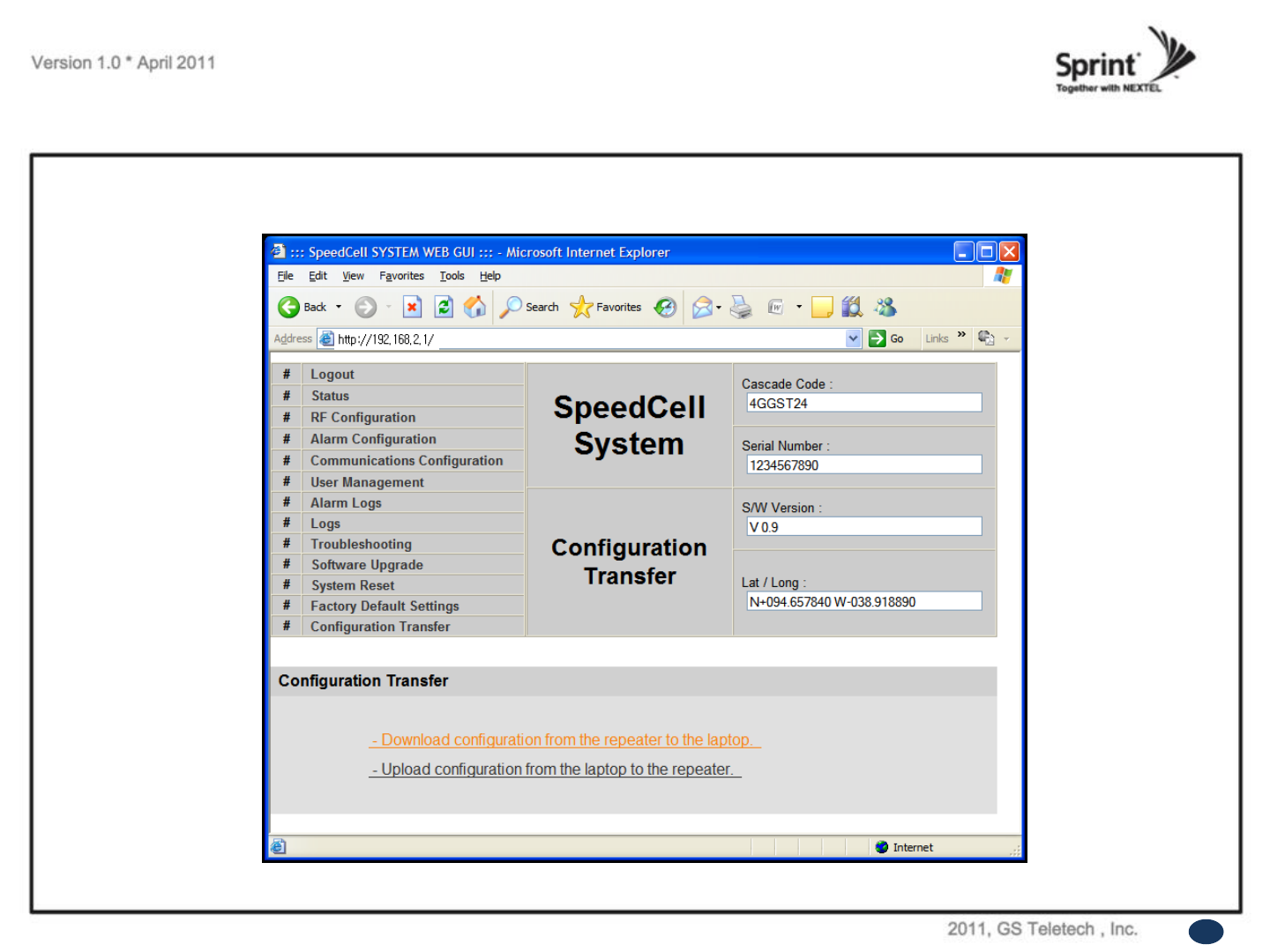The width and height of the screenshot is (1270, 952).
Task: Select System Reset
Action: [x=353, y=585]
